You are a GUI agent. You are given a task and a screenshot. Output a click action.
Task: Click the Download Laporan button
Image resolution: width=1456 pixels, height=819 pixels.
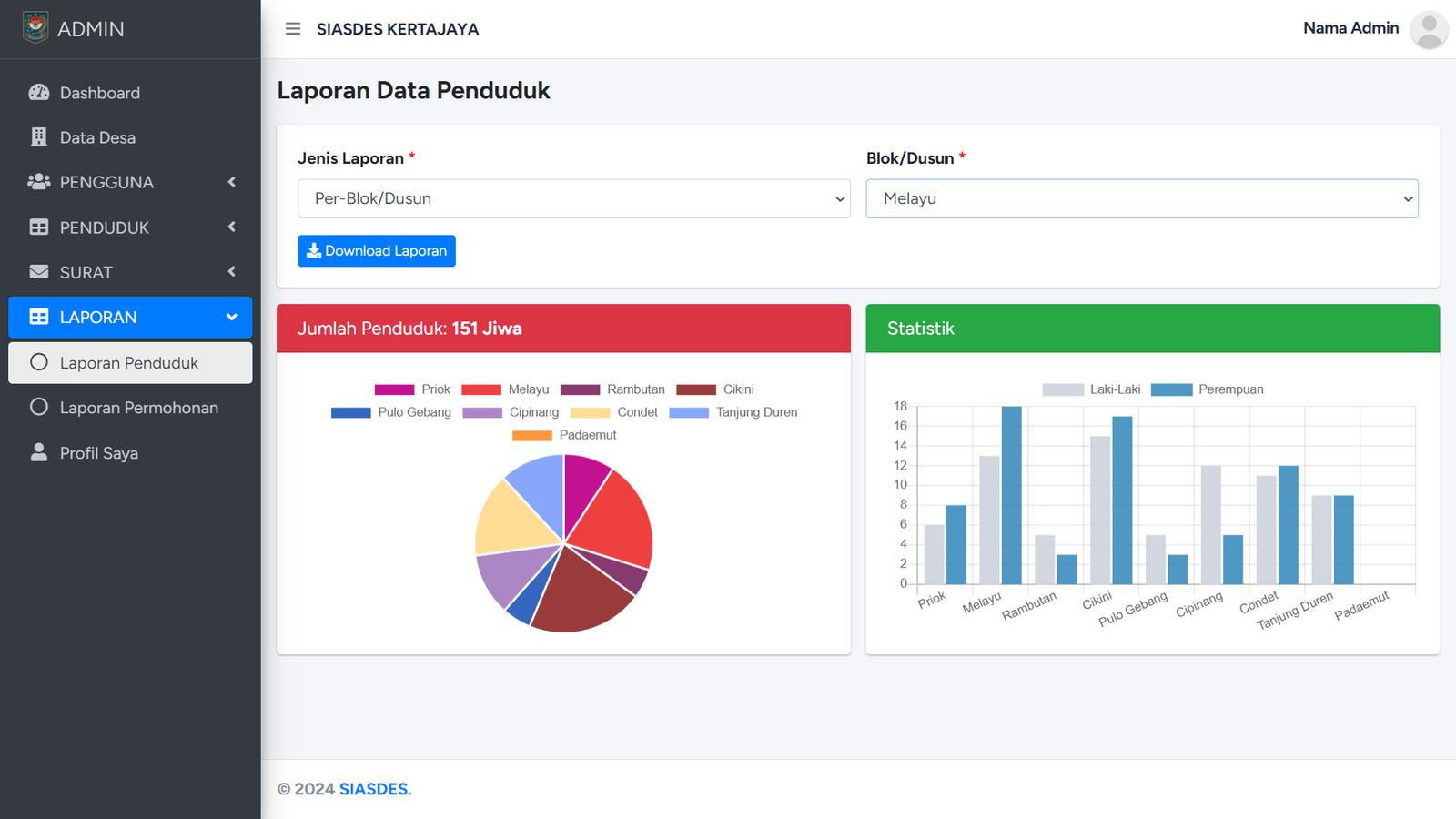(x=377, y=251)
